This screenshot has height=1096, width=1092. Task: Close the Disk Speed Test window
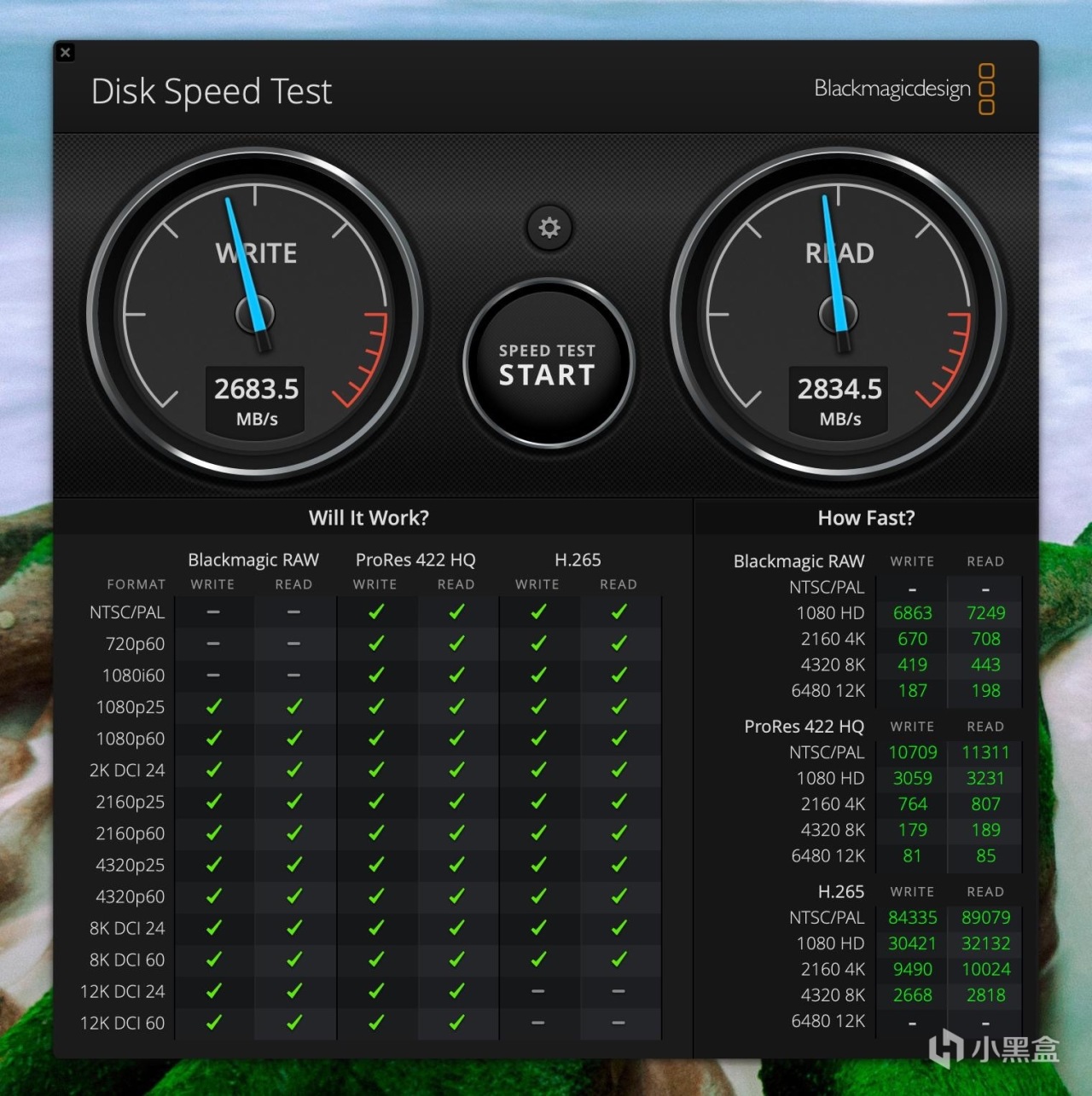point(66,52)
